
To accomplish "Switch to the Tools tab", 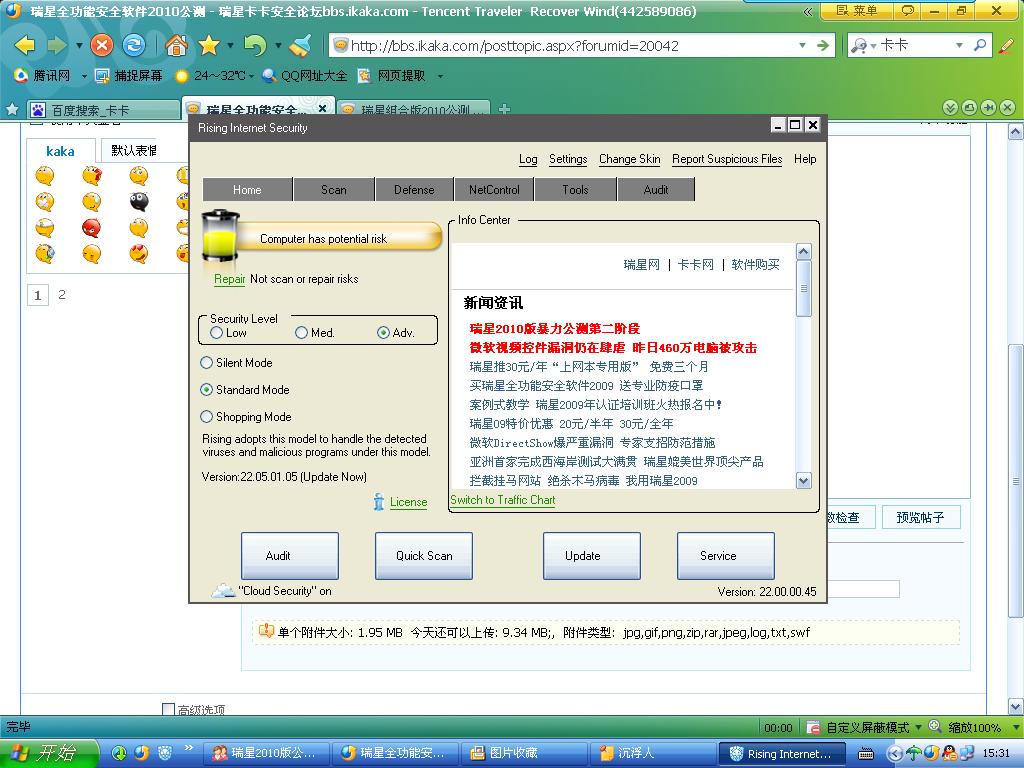I will click(575, 189).
